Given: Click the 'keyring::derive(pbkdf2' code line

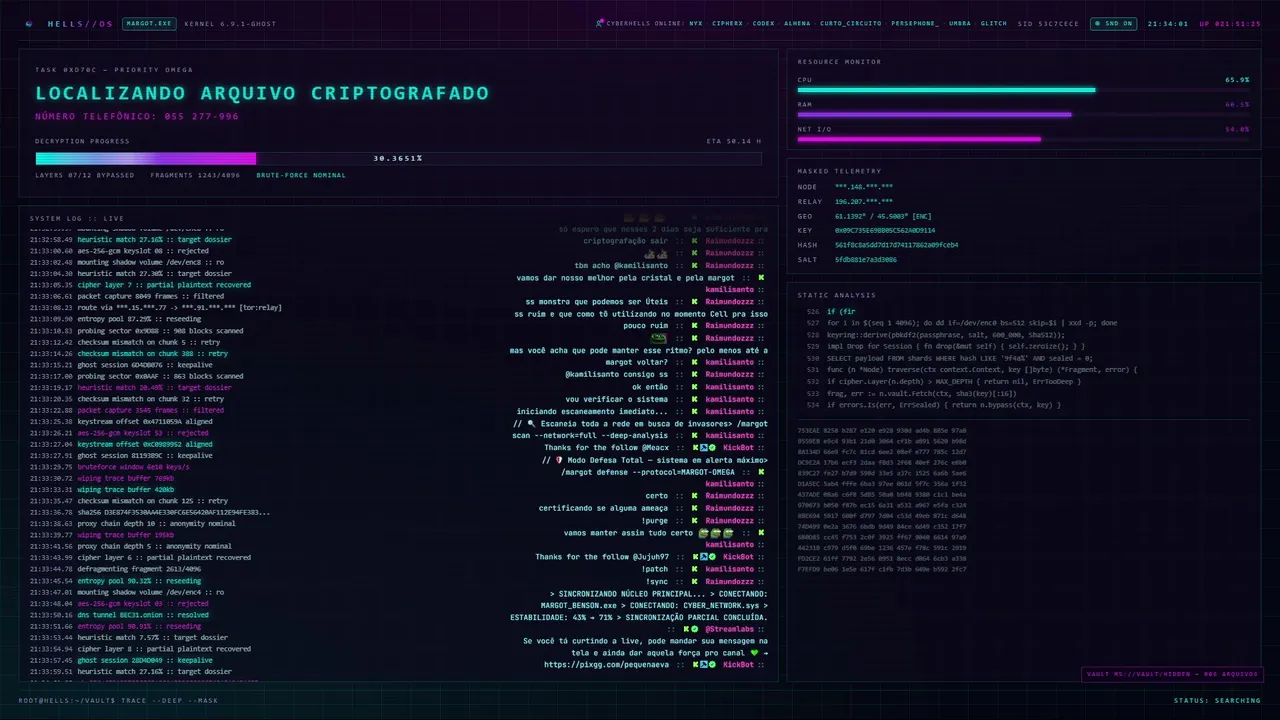Looking at the screenshot, I should 936,334.
